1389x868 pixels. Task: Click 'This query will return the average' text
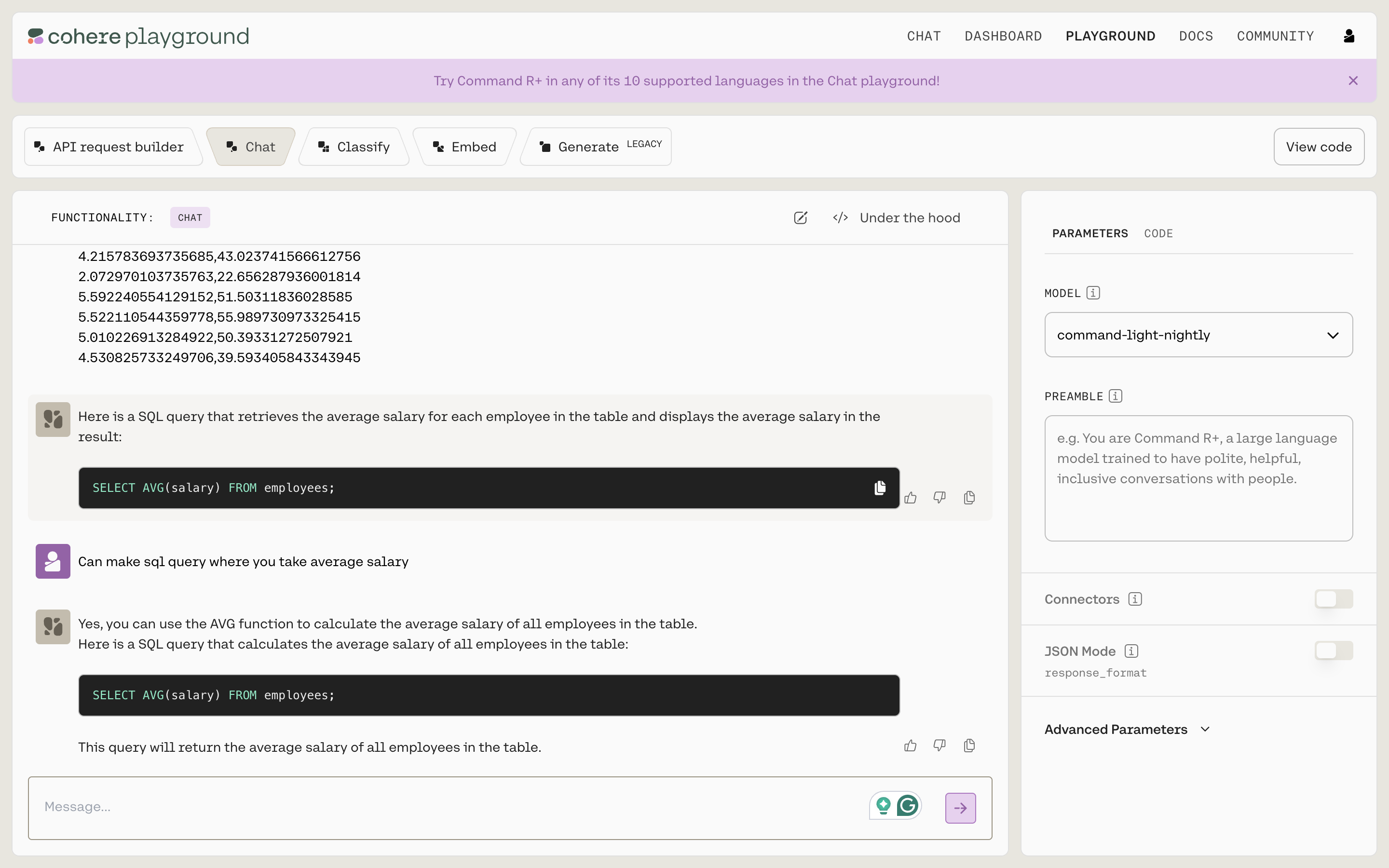(310, 747)
